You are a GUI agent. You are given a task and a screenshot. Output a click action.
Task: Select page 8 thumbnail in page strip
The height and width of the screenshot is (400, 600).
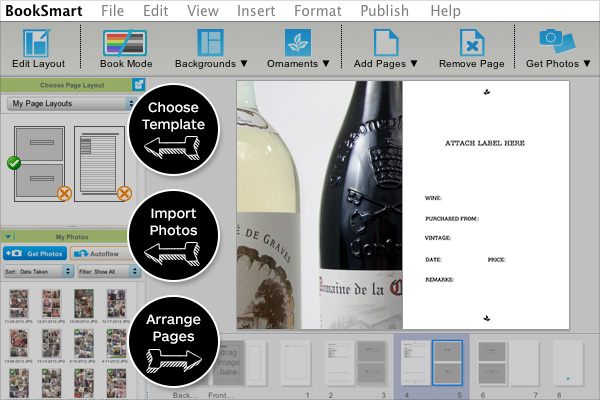(569, 362)
